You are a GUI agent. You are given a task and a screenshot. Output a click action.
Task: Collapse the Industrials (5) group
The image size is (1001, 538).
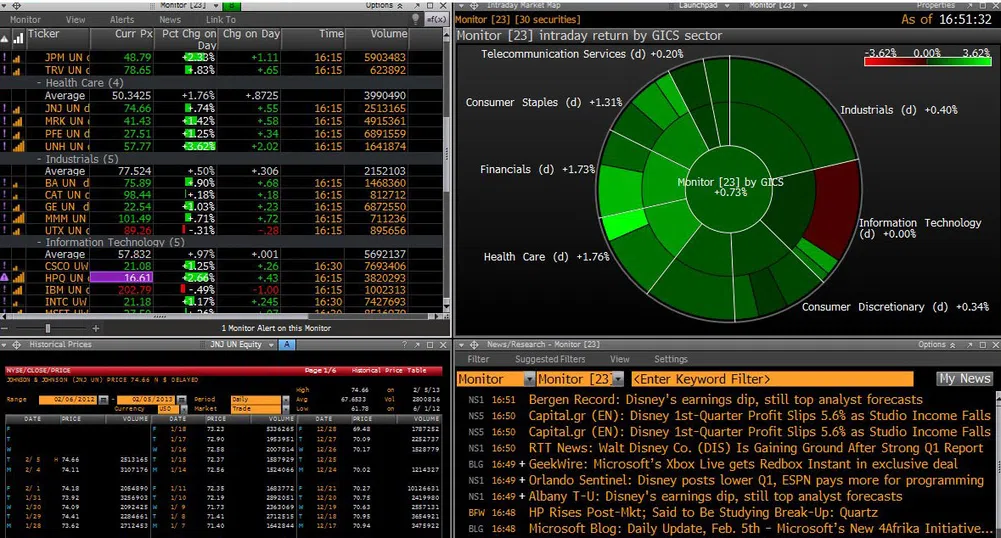[x=39, y=158]
